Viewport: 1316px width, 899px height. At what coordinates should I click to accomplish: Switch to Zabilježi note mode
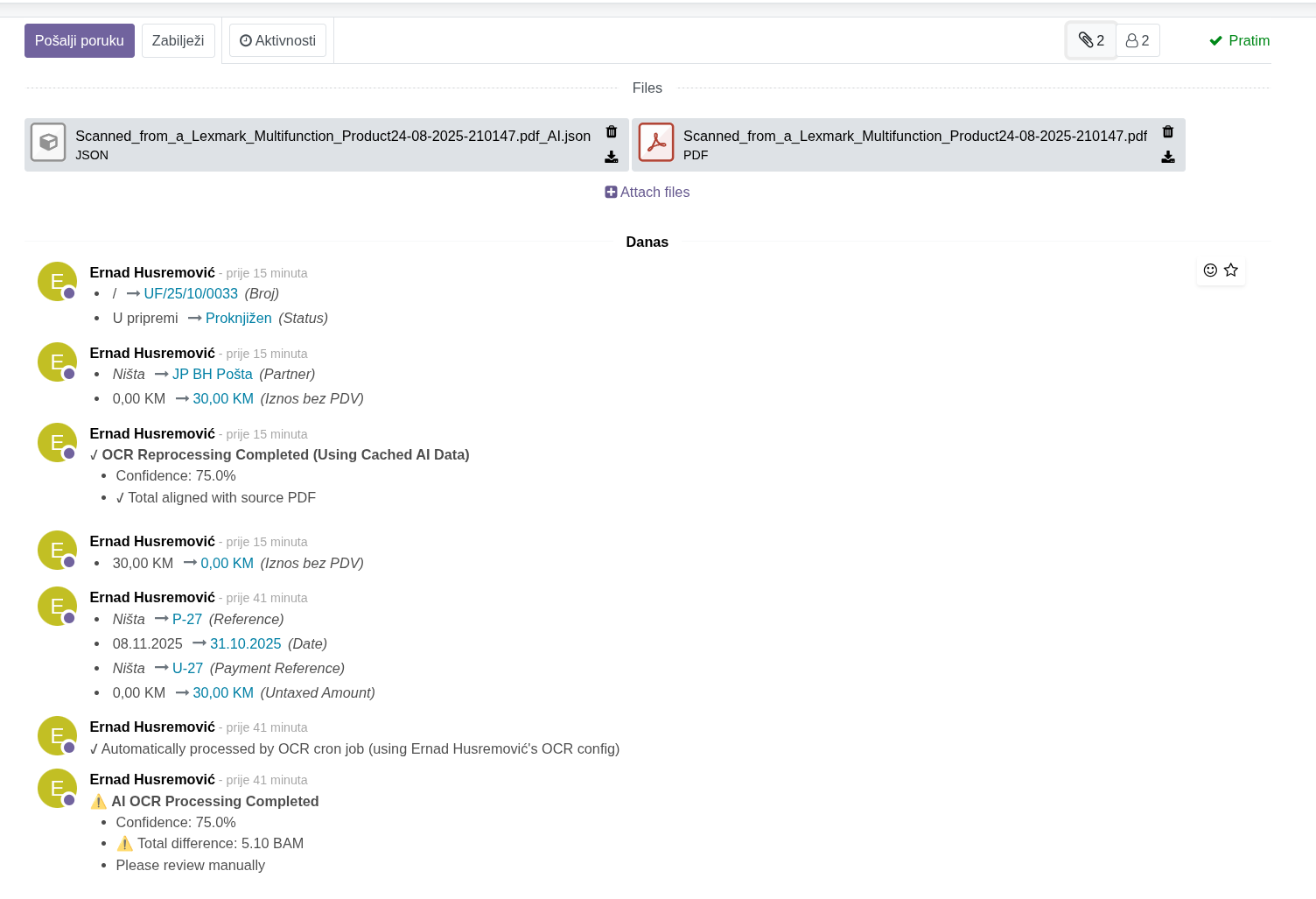tap(178, 39)
